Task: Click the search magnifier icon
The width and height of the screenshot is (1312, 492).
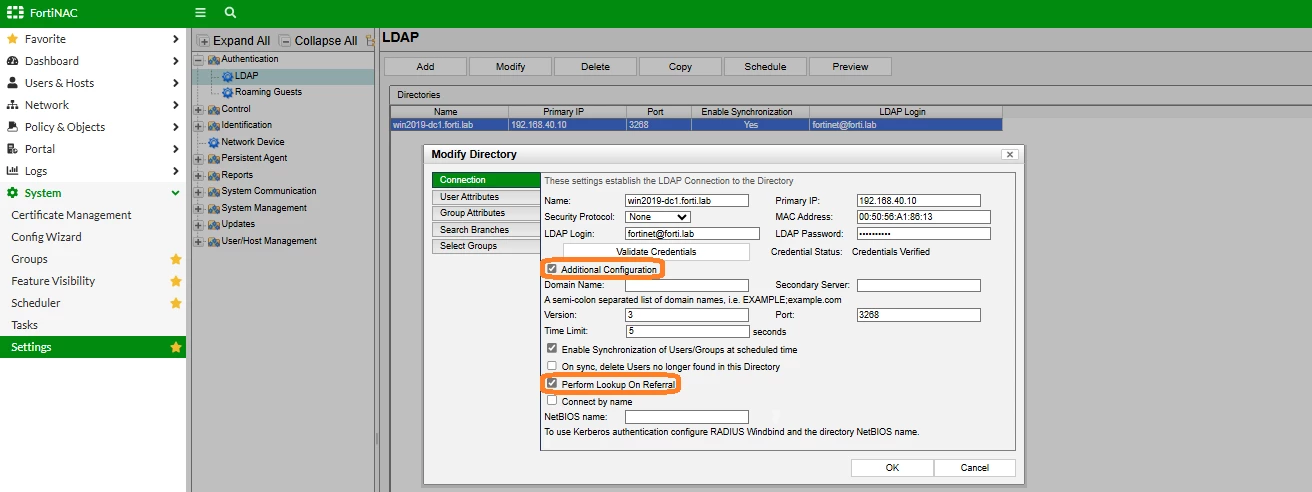Action: (x=230, y=12)
